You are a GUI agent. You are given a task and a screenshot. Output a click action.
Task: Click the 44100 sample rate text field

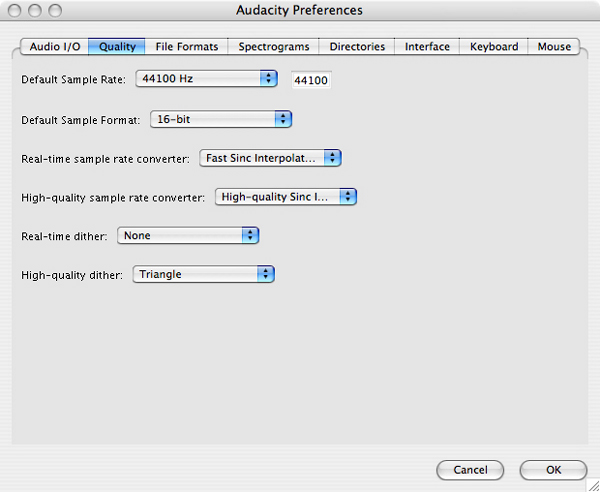tap(311, 80)
